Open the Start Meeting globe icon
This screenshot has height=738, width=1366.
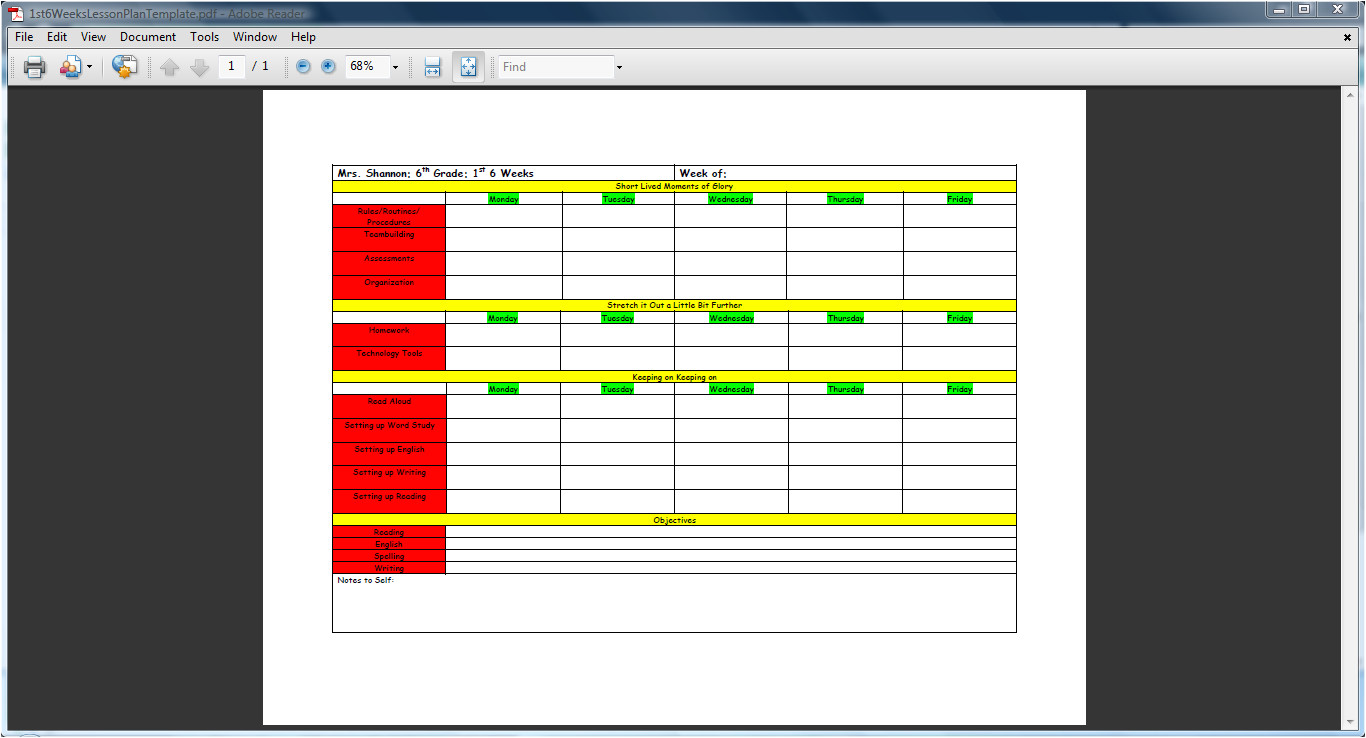coord(124,67)
